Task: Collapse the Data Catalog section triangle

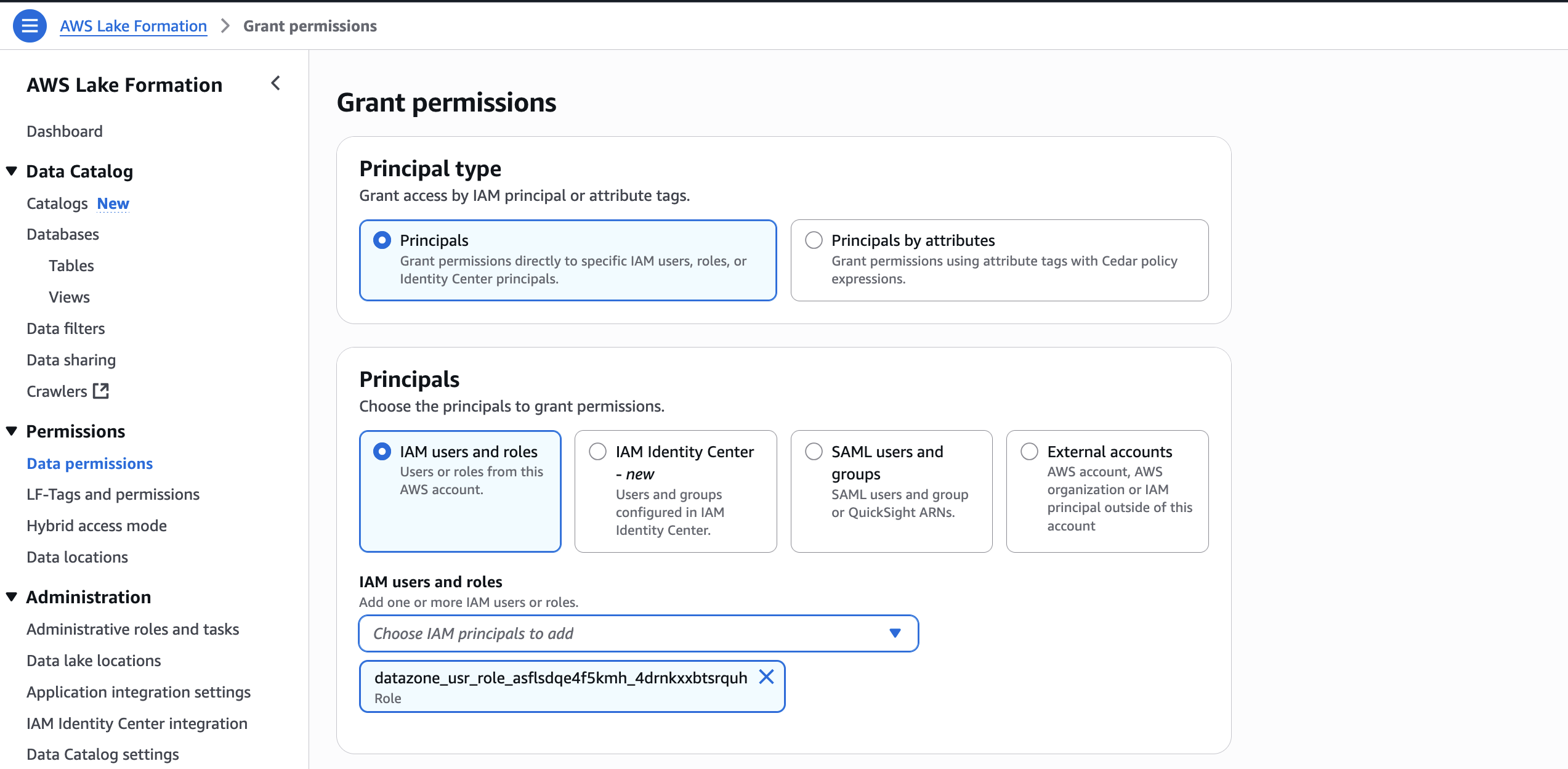Action: pos(12,171)
